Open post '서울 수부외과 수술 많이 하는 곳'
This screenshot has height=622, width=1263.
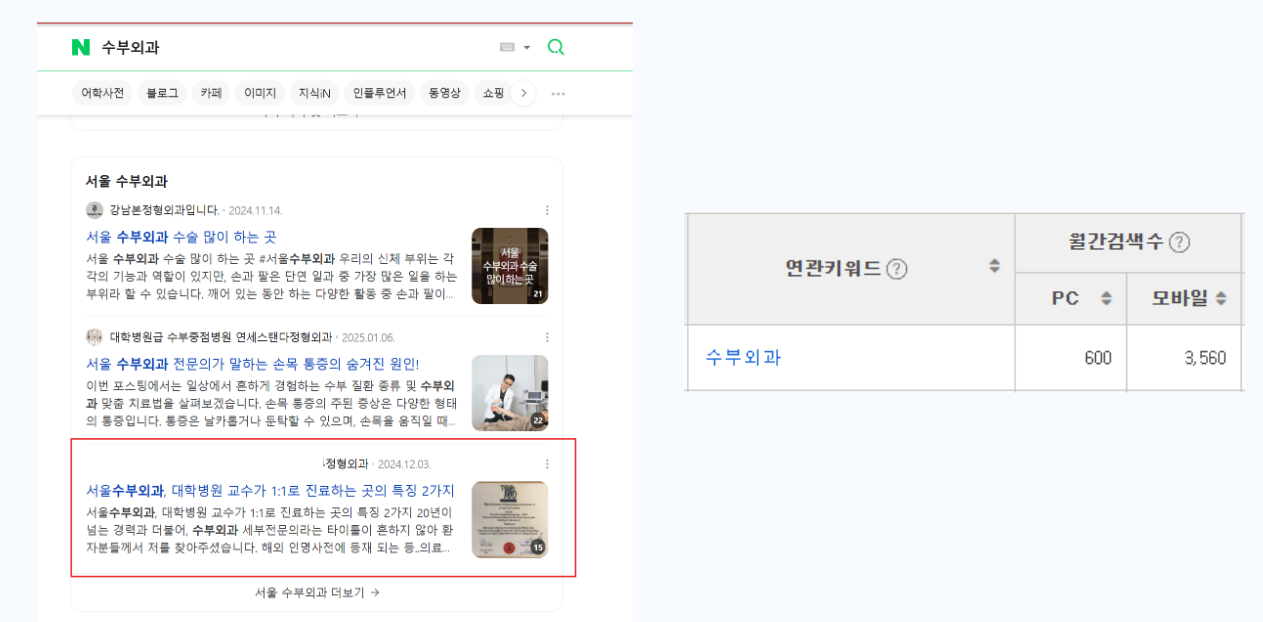(181, 237)
